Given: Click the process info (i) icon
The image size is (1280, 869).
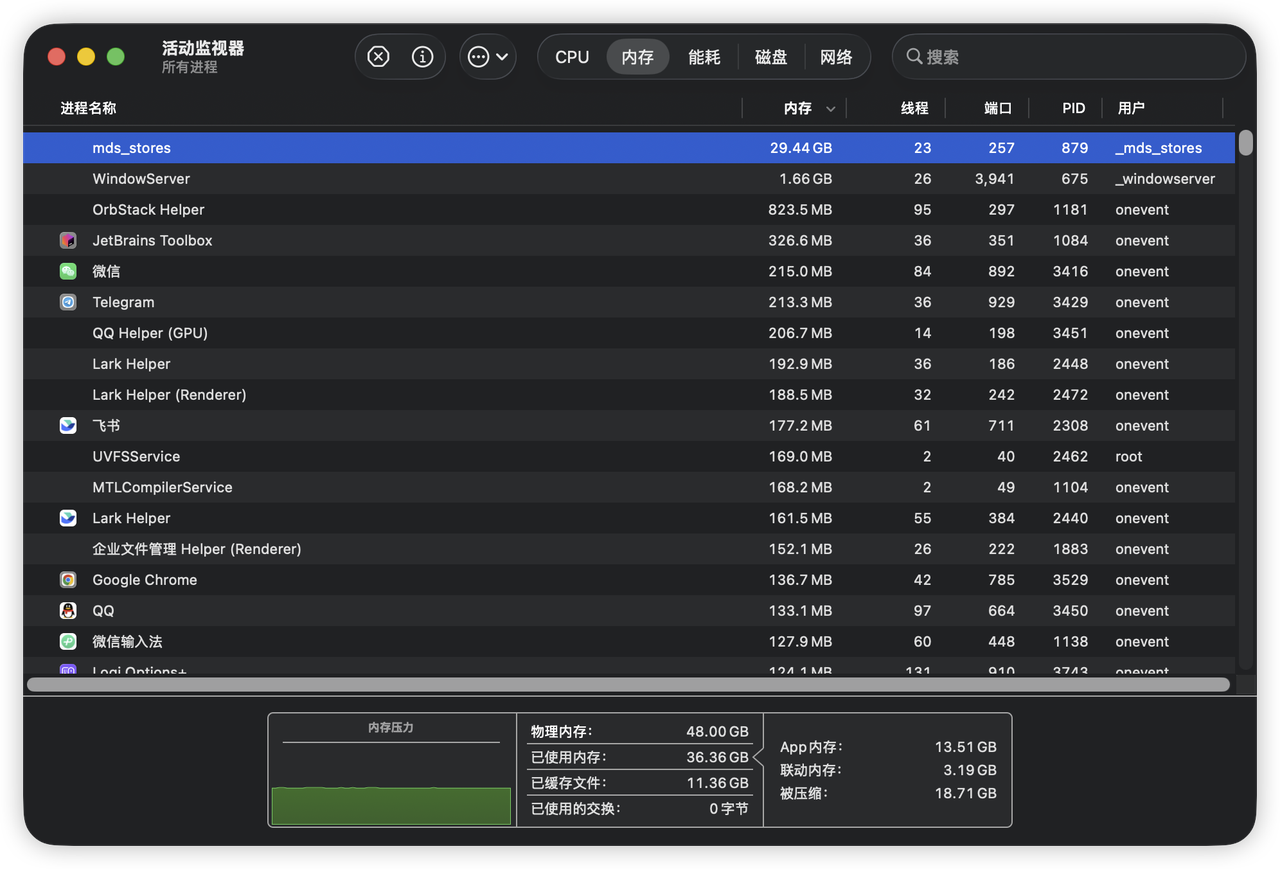Looking at the screenshot, I should (422, 57).
